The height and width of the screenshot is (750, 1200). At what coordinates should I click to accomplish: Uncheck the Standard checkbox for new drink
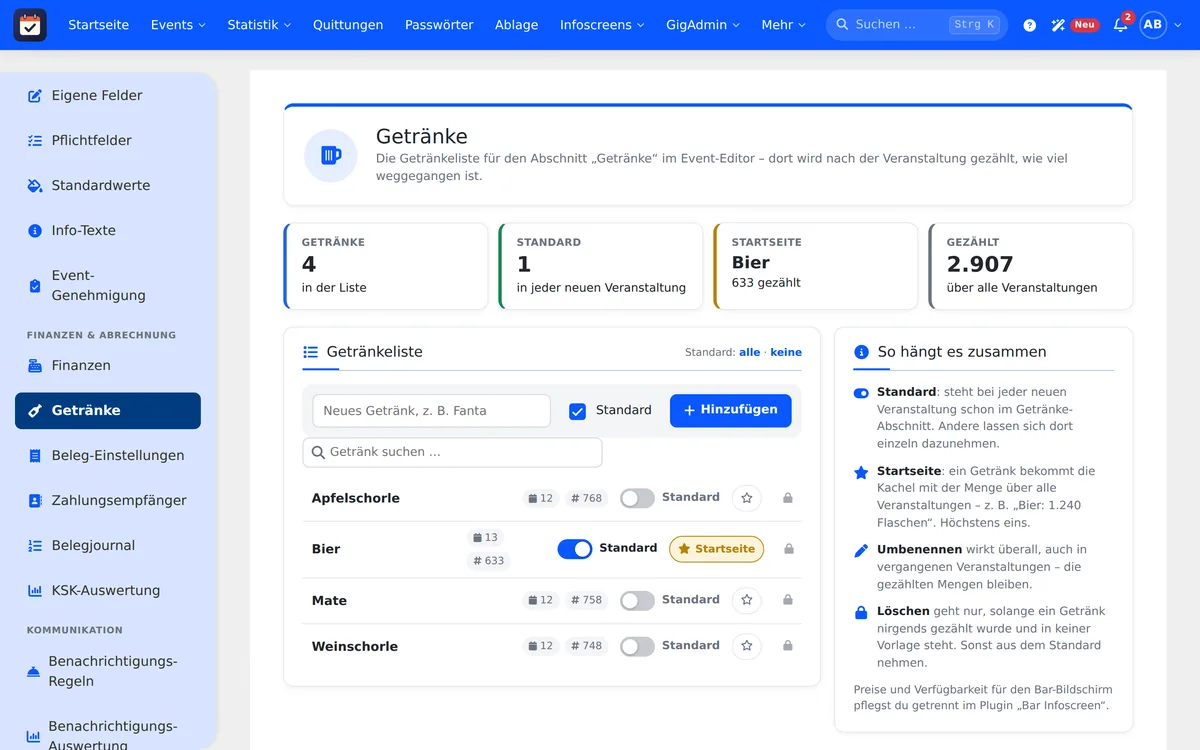577,411
